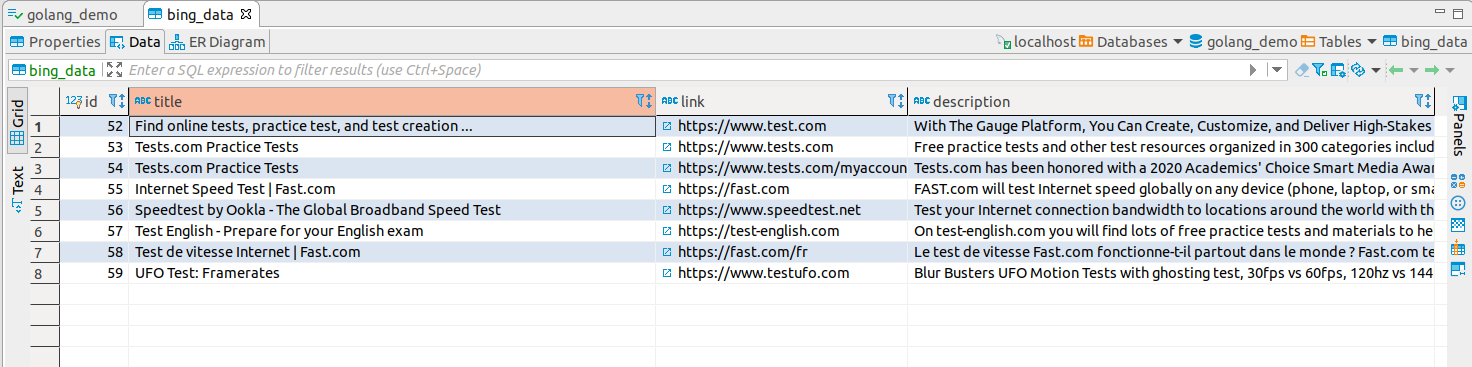
Task: Select row header number 1
Action: tap(44, 126)
